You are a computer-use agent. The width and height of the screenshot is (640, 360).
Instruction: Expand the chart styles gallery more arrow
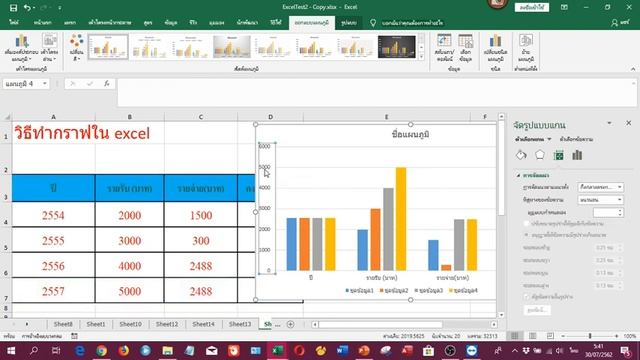pyautogui.click(x=422, y=57)
